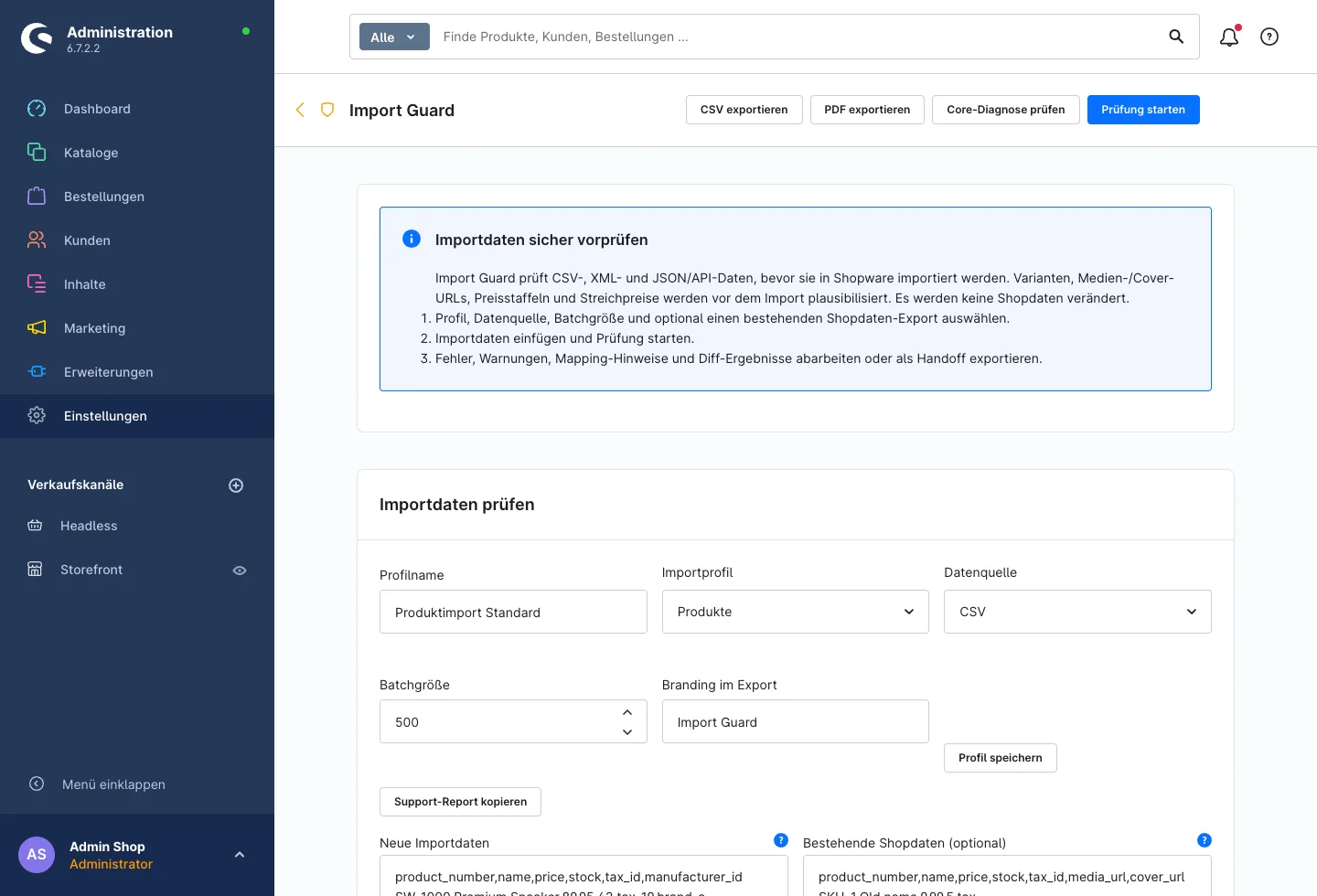Click Menü einklappen text
The image size is (1317, 896).
pyautogui.click(x=113, y=784)
